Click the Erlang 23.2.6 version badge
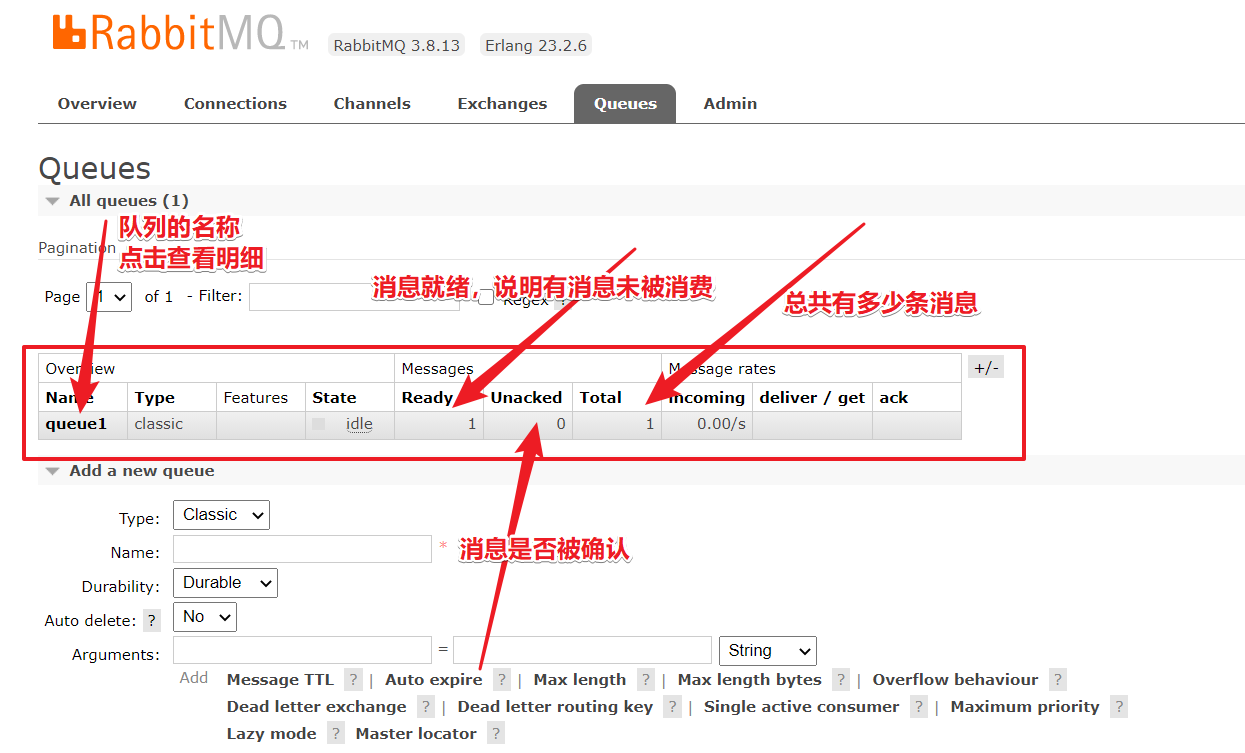The height and width of the screenshot is (753, 1245). (535, 46)
